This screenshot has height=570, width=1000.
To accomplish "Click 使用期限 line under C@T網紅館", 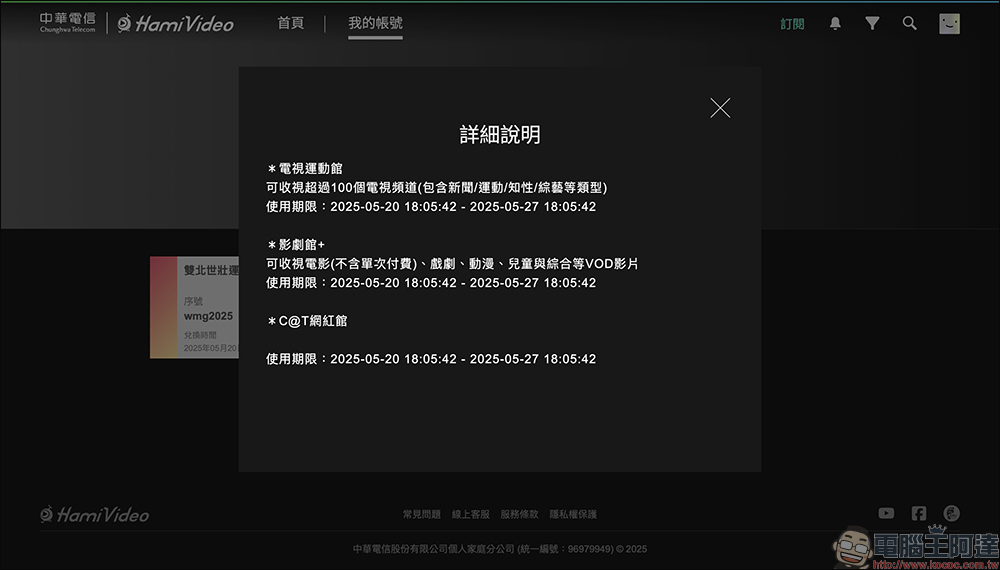I will point(431,359).
